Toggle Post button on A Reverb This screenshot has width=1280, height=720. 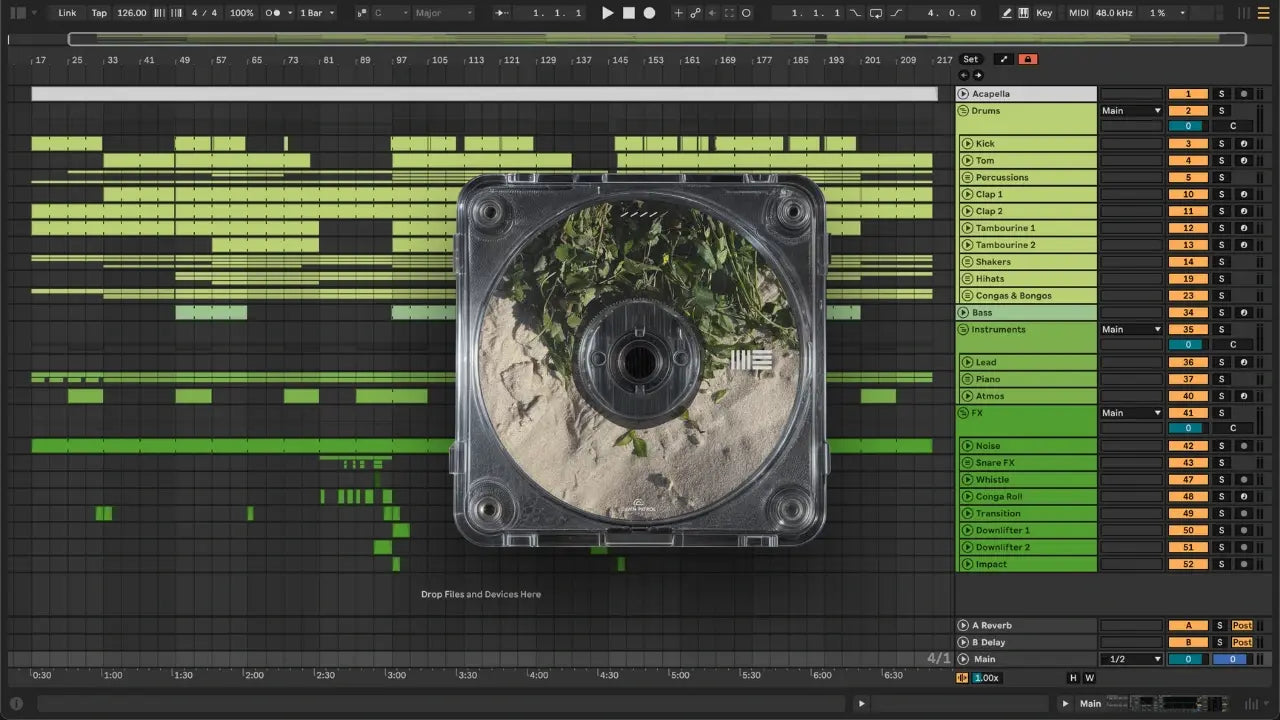point(1242,626)
